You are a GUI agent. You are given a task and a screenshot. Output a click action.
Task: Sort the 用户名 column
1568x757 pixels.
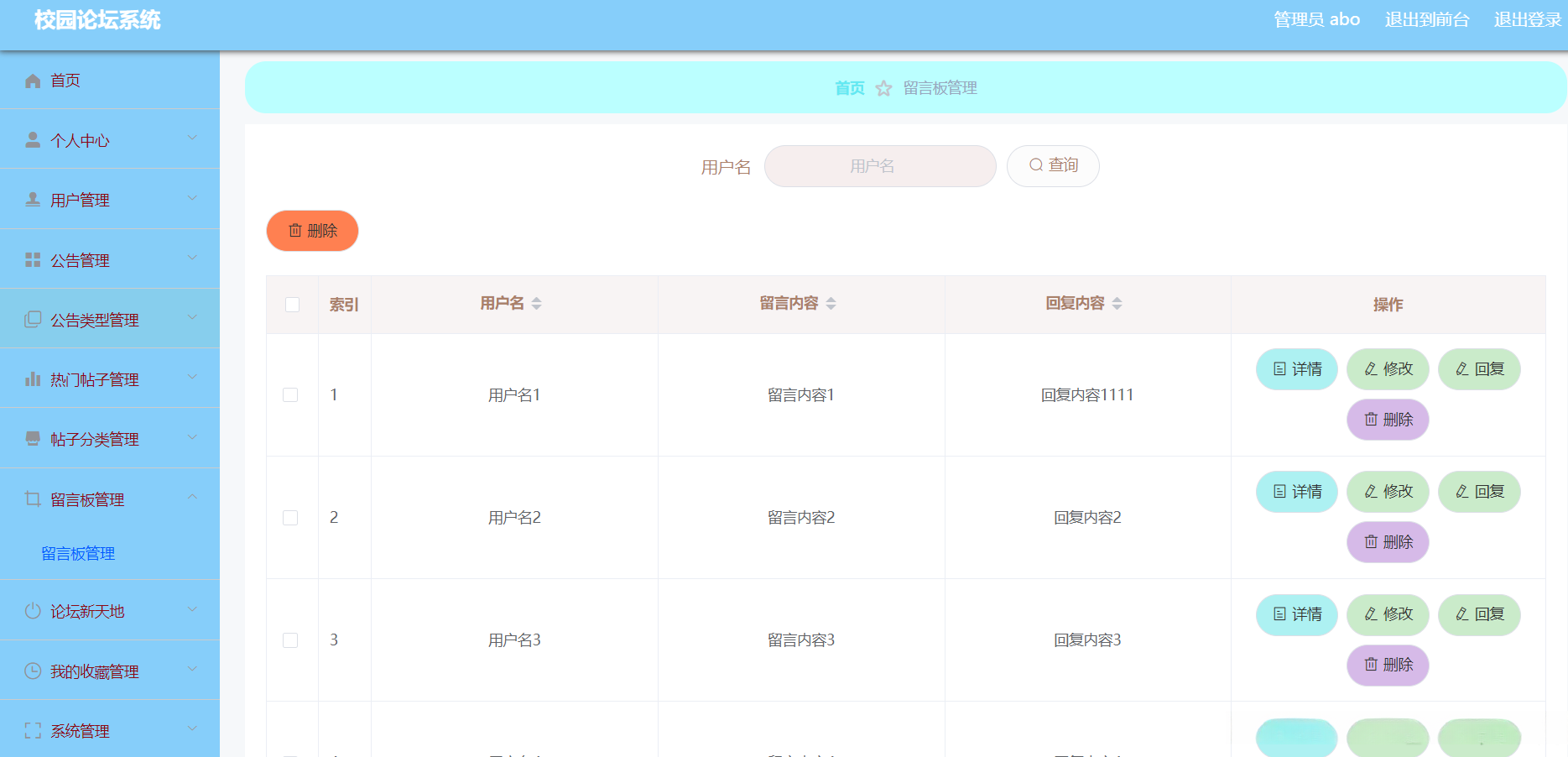click(x=537, y=303)
